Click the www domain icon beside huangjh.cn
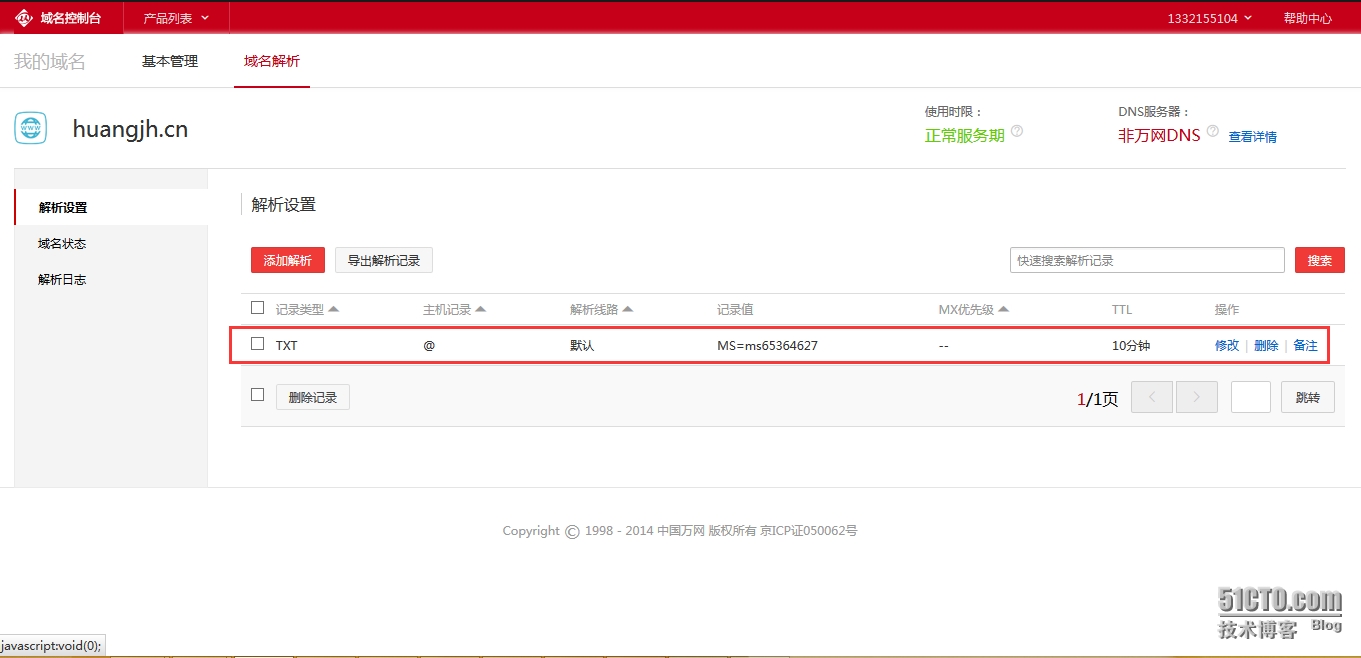1361x658 pixels. click(x=30, y=129)
